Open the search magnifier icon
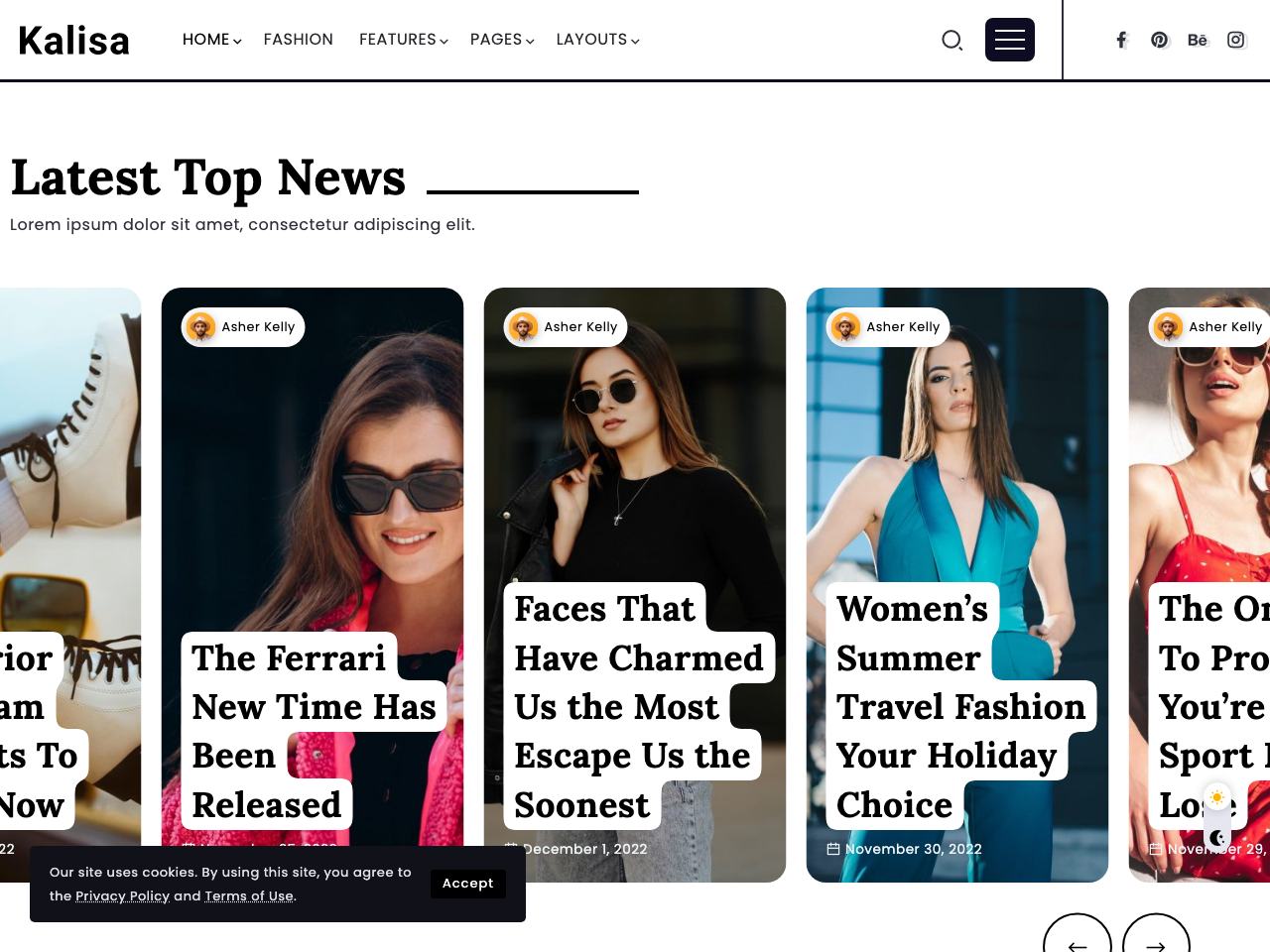 pyautogui.click(x=952, y=40)
